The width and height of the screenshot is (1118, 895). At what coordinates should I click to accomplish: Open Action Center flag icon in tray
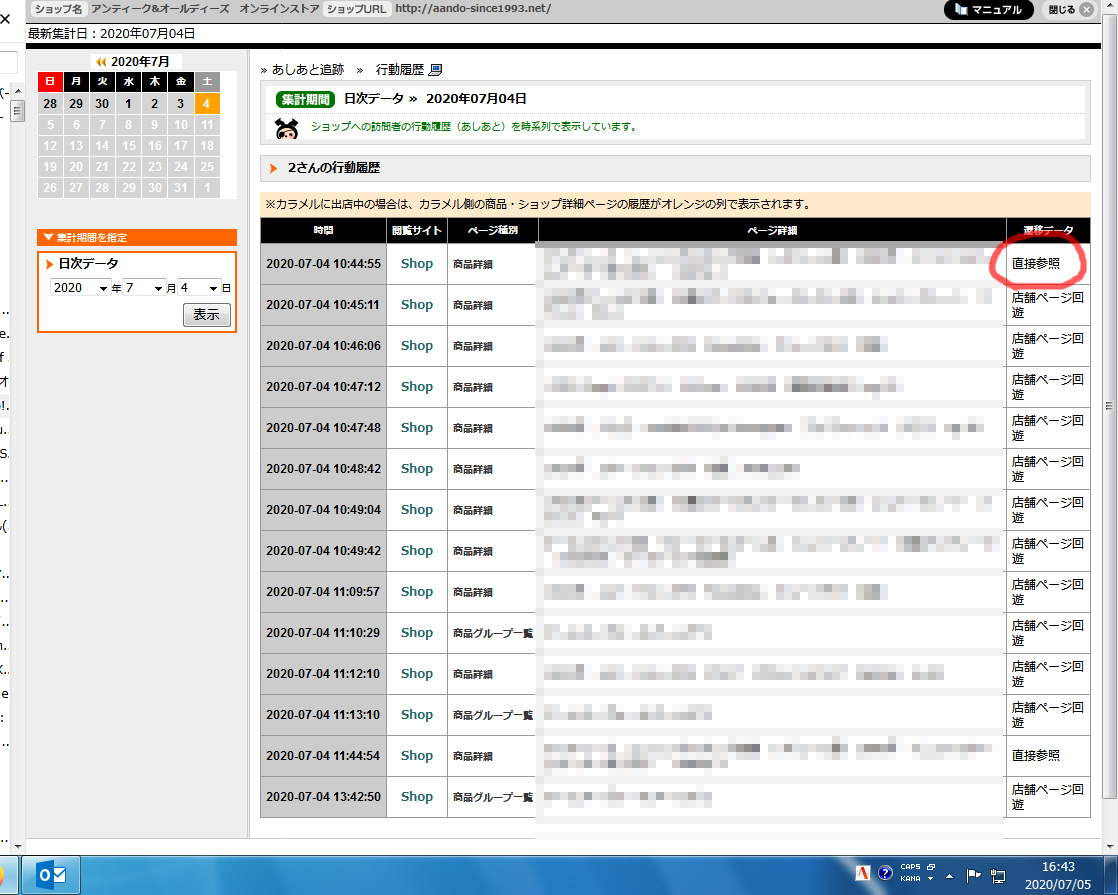tap(973, 874)
